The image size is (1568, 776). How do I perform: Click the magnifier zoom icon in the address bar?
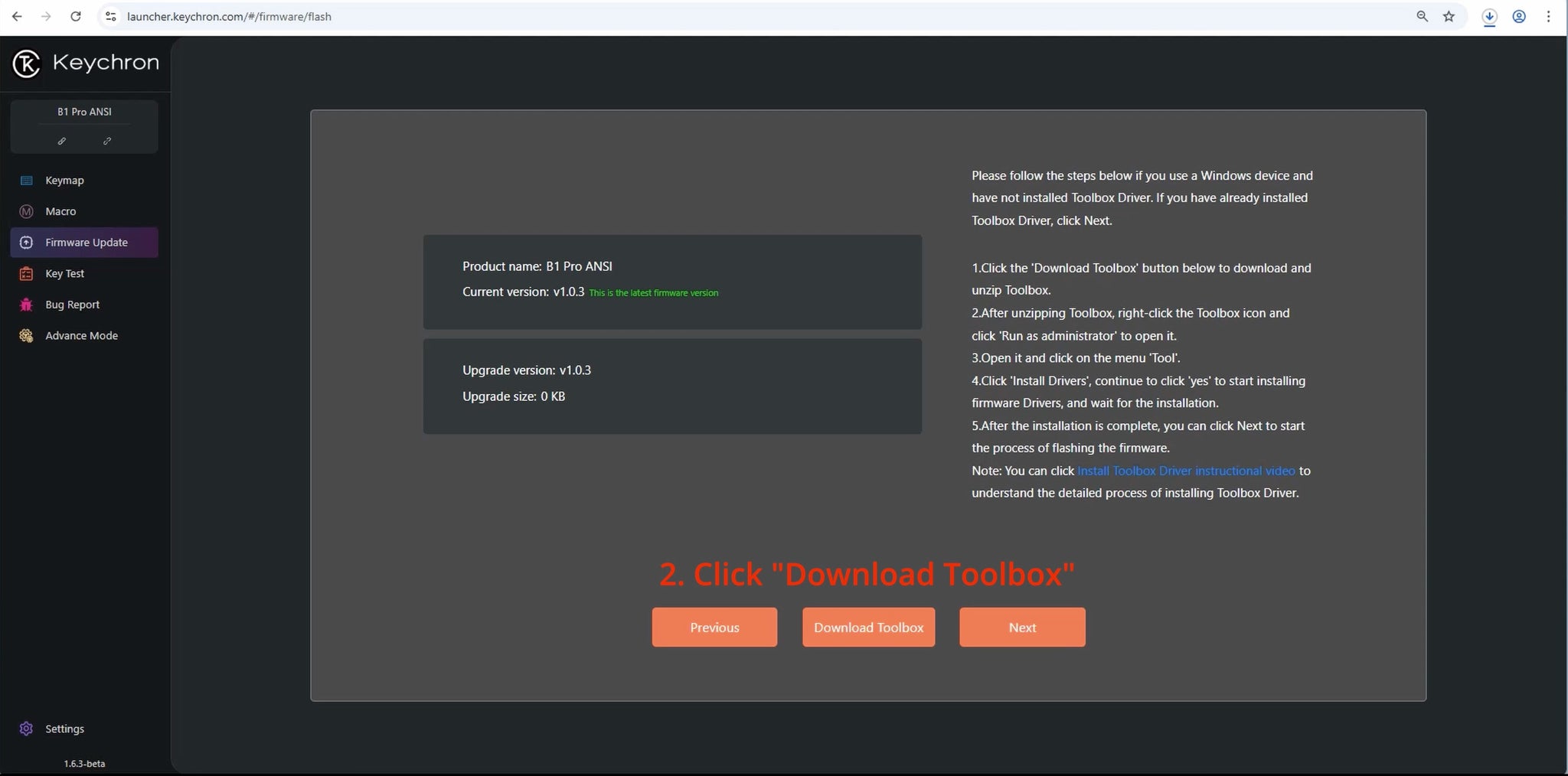click(1422, 16)
